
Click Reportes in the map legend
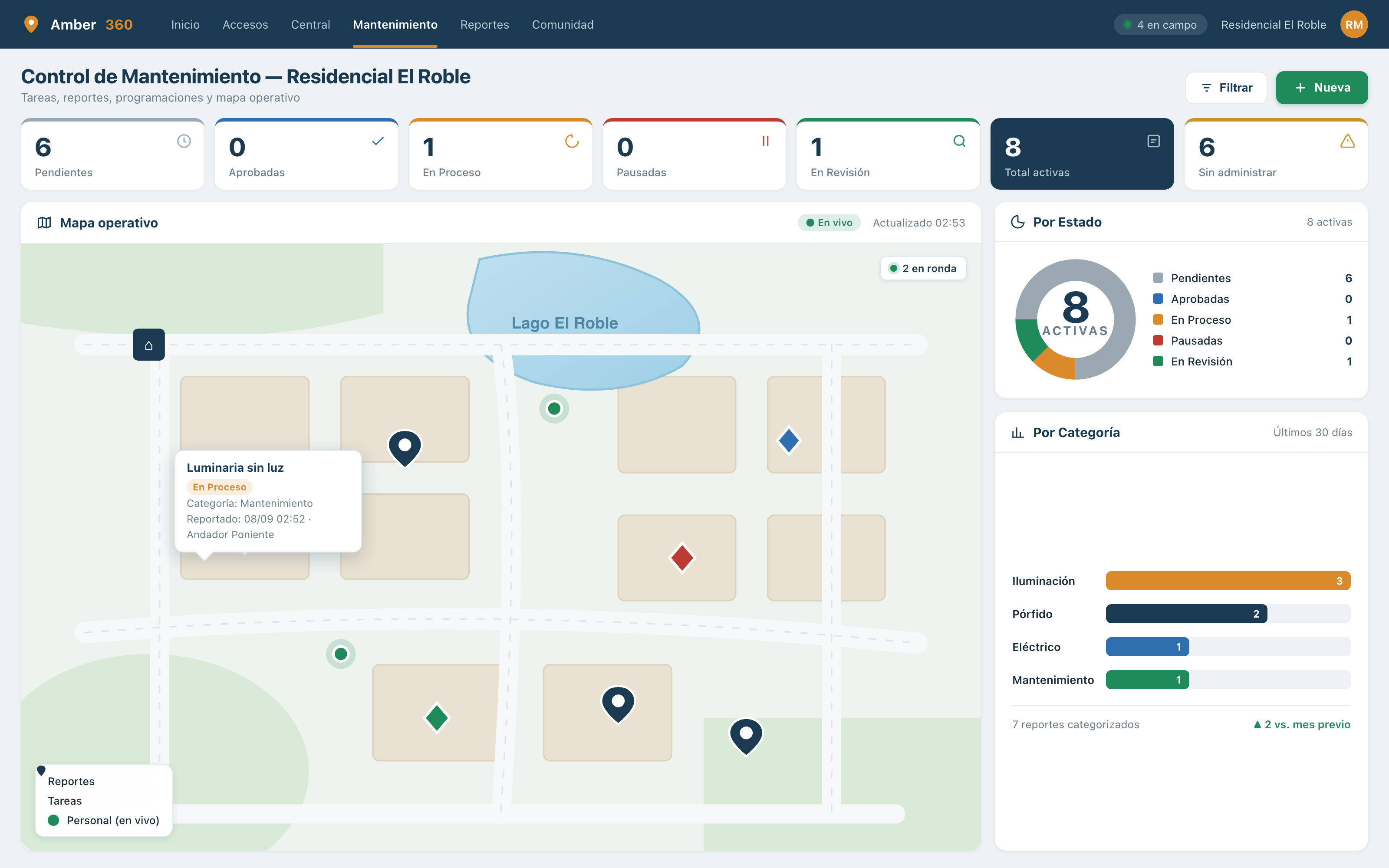pos(71,781)
